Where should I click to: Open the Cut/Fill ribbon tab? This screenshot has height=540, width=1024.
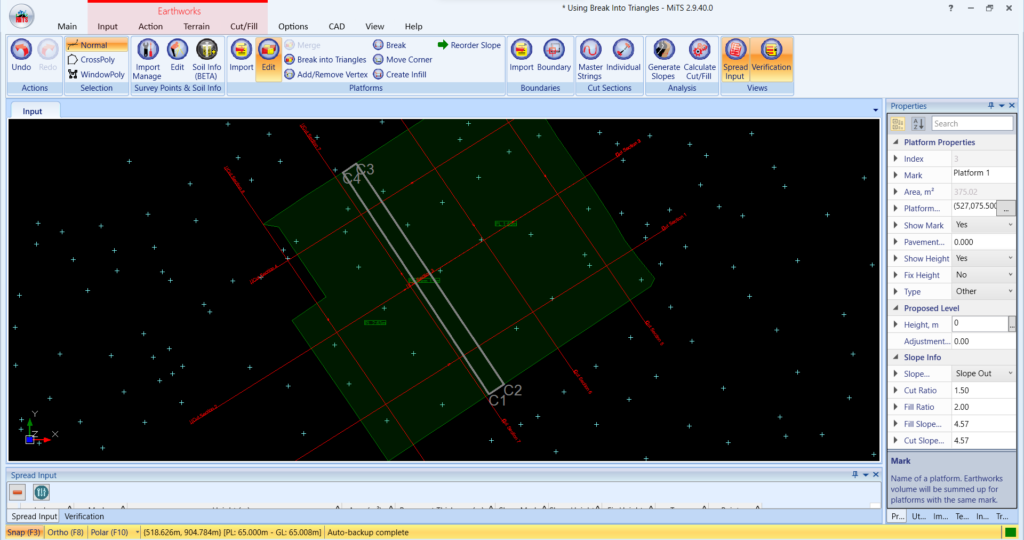tap(244, 27)
